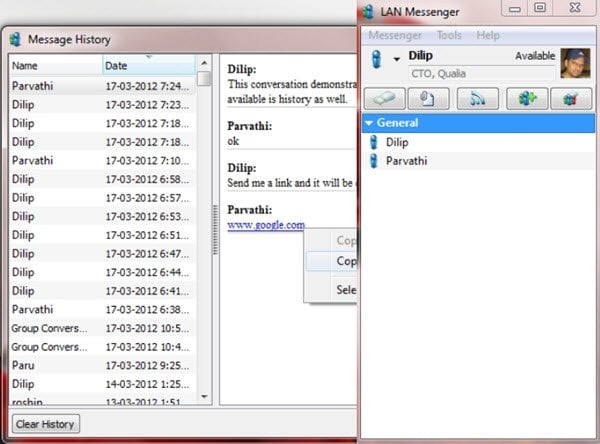Sort history by the Date column header
This screenshot has height=444, width=600.
click(x=149, y=65)
